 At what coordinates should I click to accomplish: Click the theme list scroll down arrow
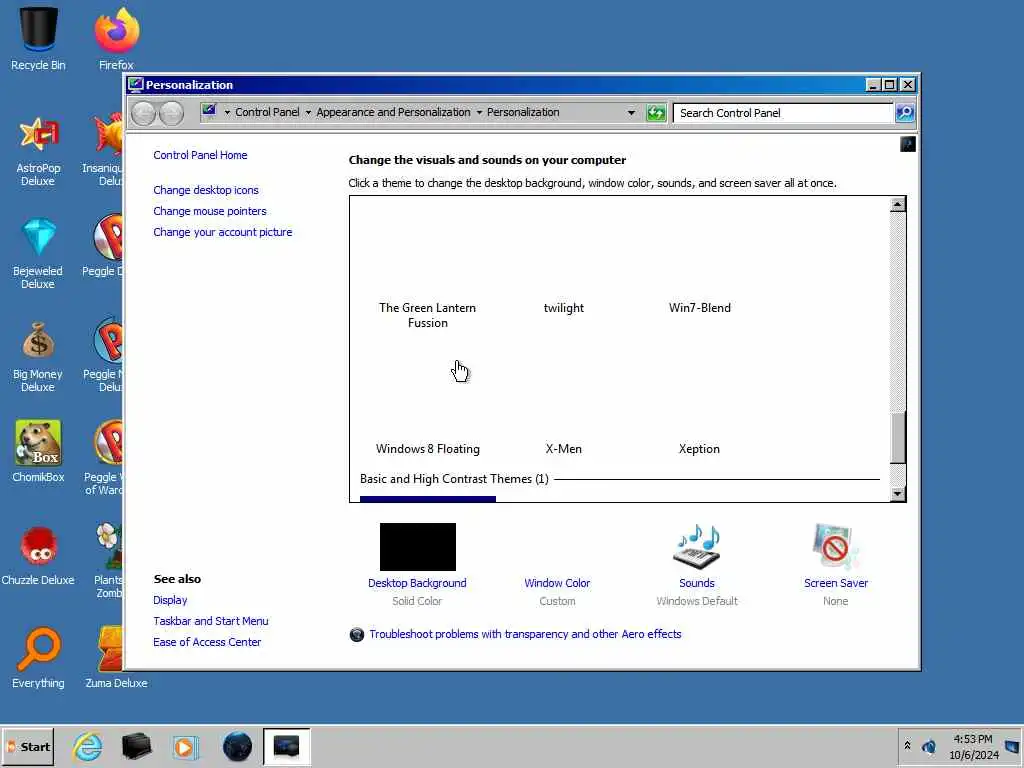pyautogui.click(x=898, y=494)
